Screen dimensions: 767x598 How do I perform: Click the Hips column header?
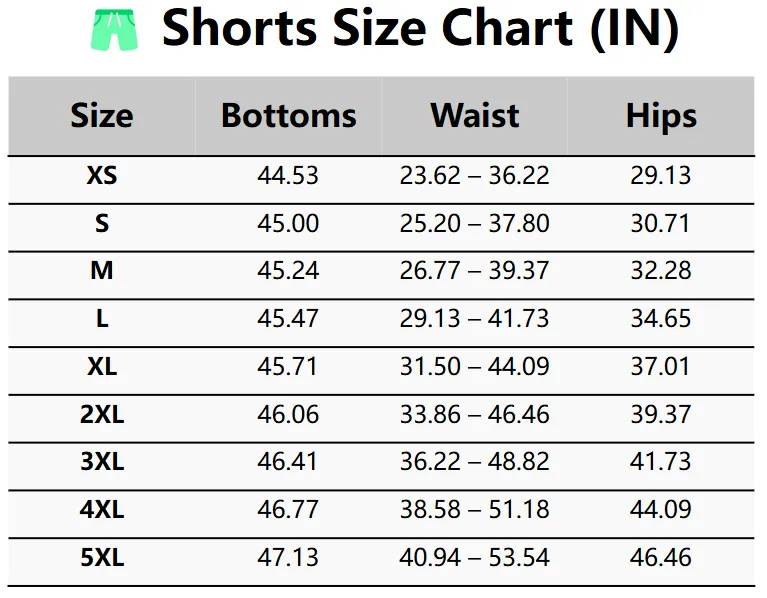(661, 116)
